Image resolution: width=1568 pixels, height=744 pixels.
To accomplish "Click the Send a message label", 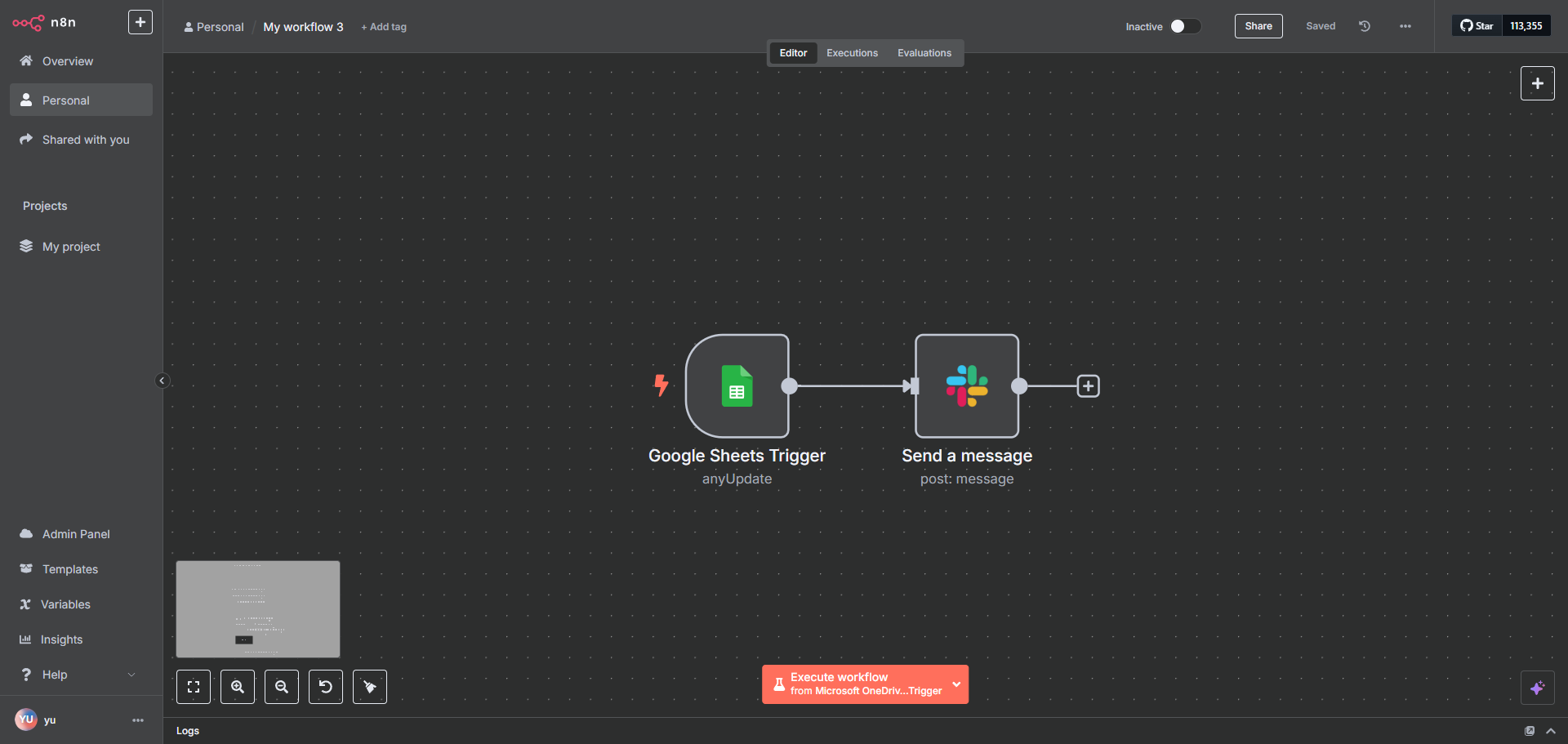I will coord(967,456).
